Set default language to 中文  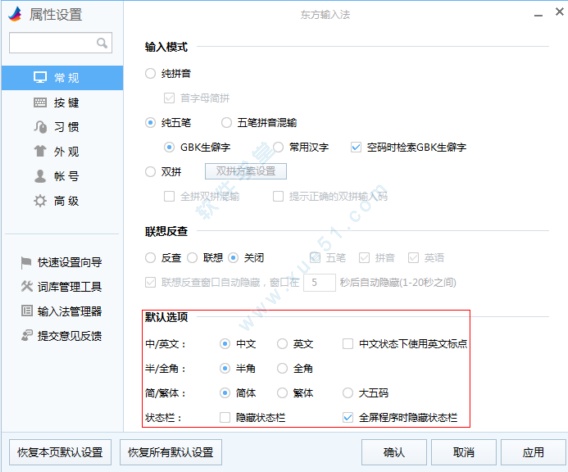click(225, 344)
